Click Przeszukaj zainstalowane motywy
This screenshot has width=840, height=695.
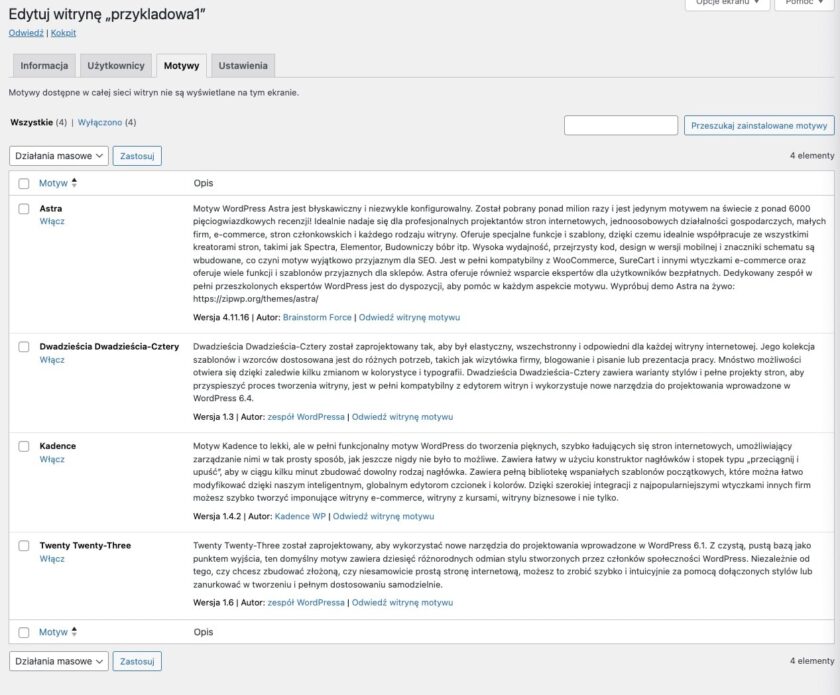[758, 125]
